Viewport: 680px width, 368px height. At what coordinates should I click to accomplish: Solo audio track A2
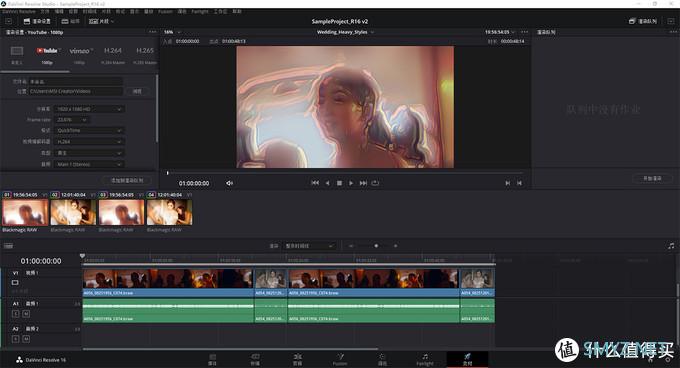16,339
